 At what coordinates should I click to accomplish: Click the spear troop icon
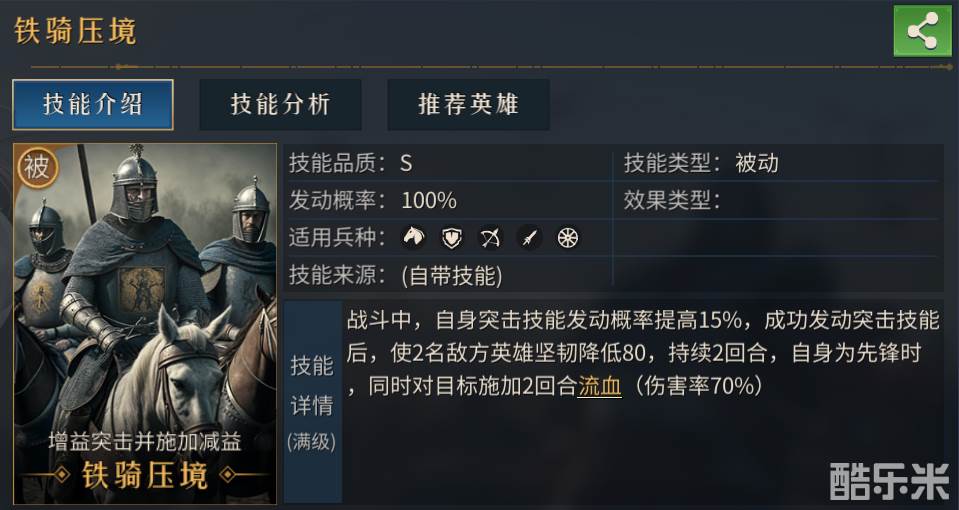(x=529, y=237)
